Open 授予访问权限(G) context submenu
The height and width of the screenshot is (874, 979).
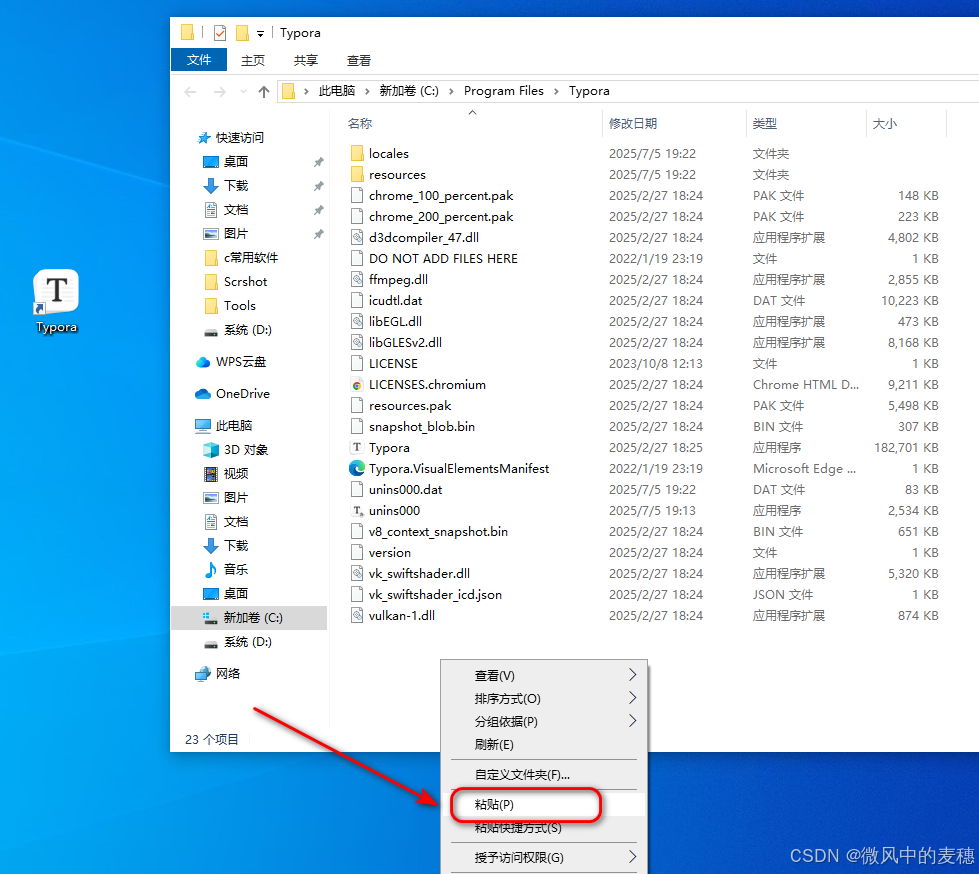pyautogui.click(x=544, y=858)
